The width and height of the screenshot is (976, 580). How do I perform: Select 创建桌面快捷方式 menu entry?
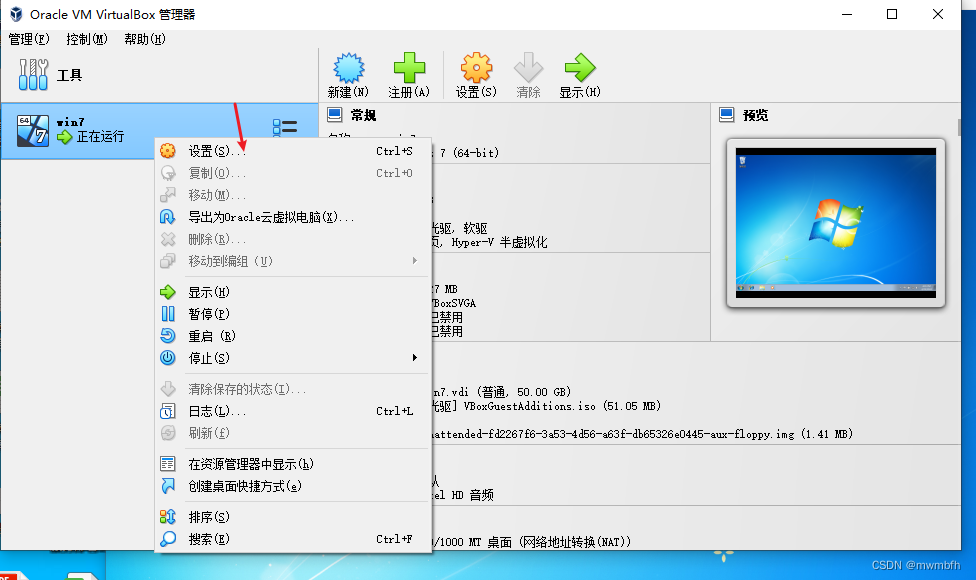tap(293, 486)
